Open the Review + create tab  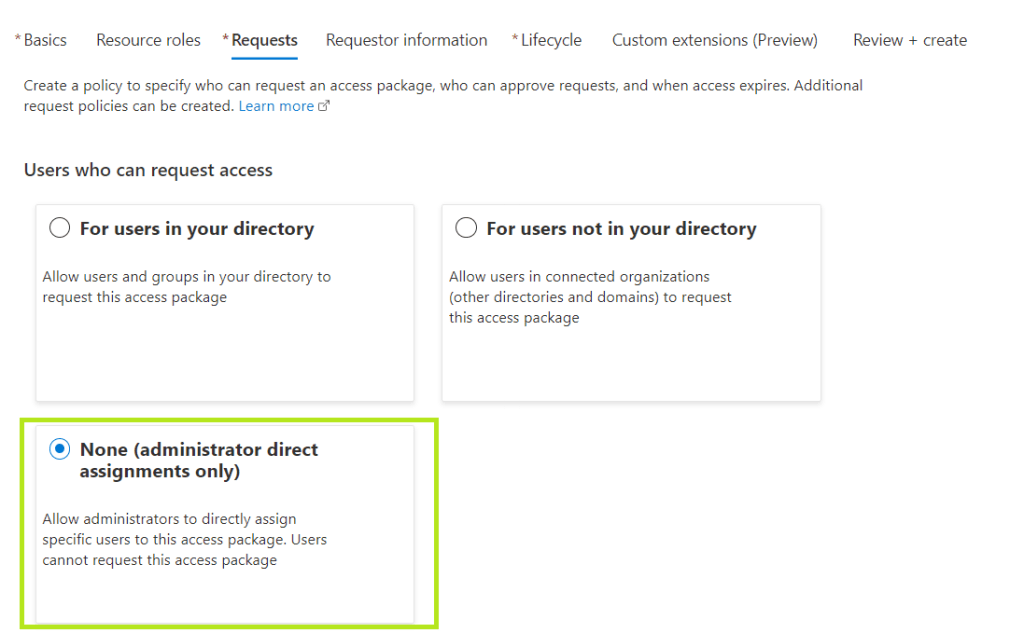(x=909, y=40)
